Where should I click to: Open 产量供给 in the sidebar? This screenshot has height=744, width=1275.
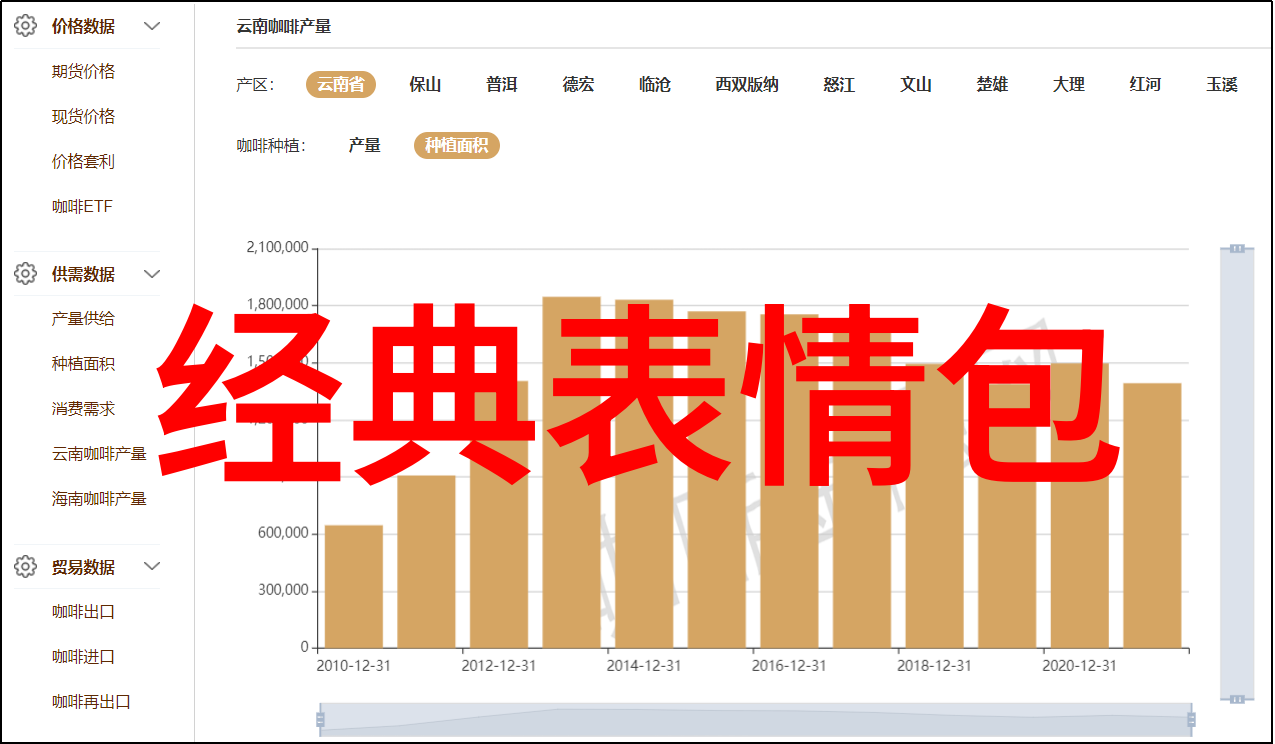click(84, 319)
